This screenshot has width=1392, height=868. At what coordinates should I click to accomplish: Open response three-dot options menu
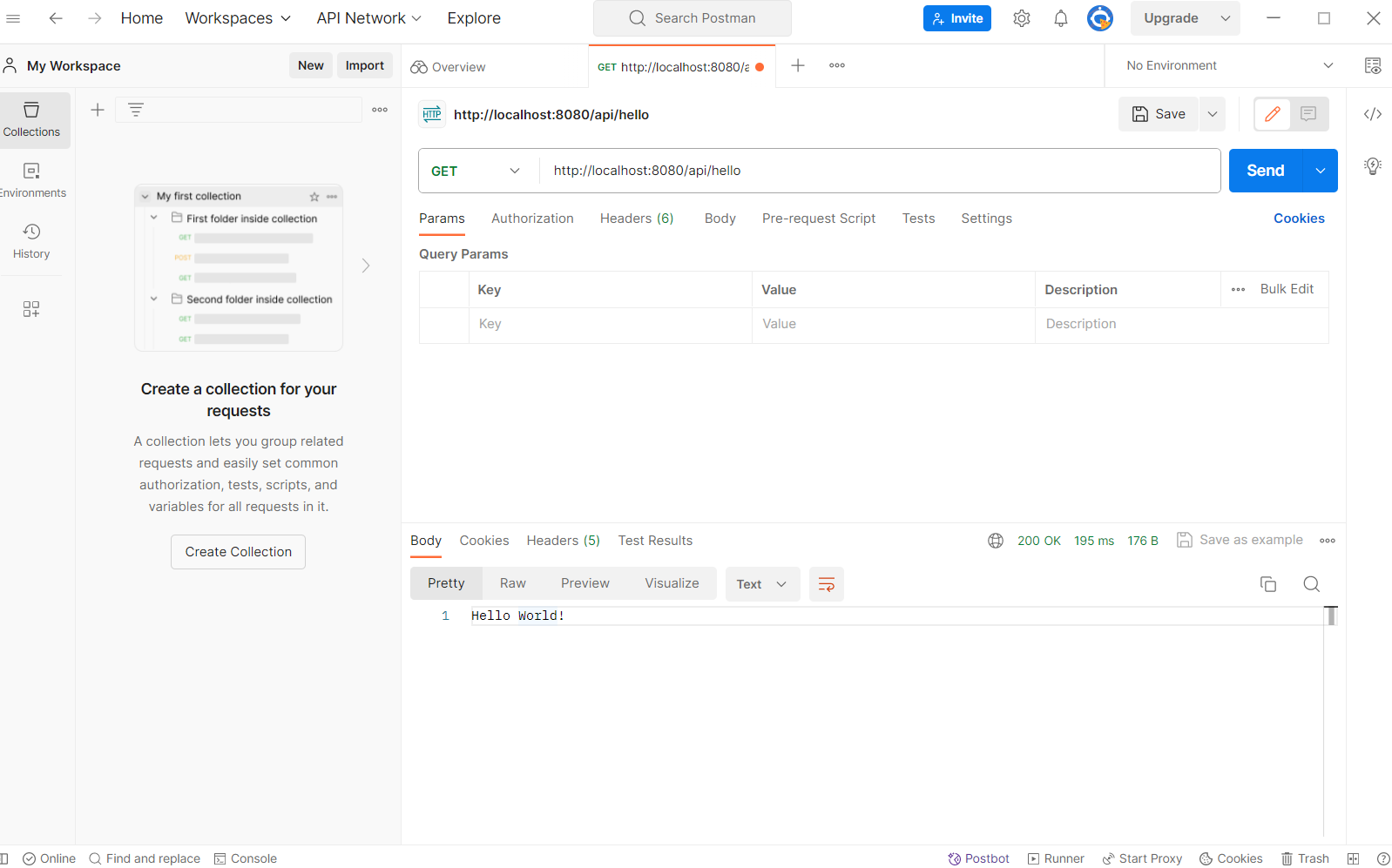[x=1328, y=541]
